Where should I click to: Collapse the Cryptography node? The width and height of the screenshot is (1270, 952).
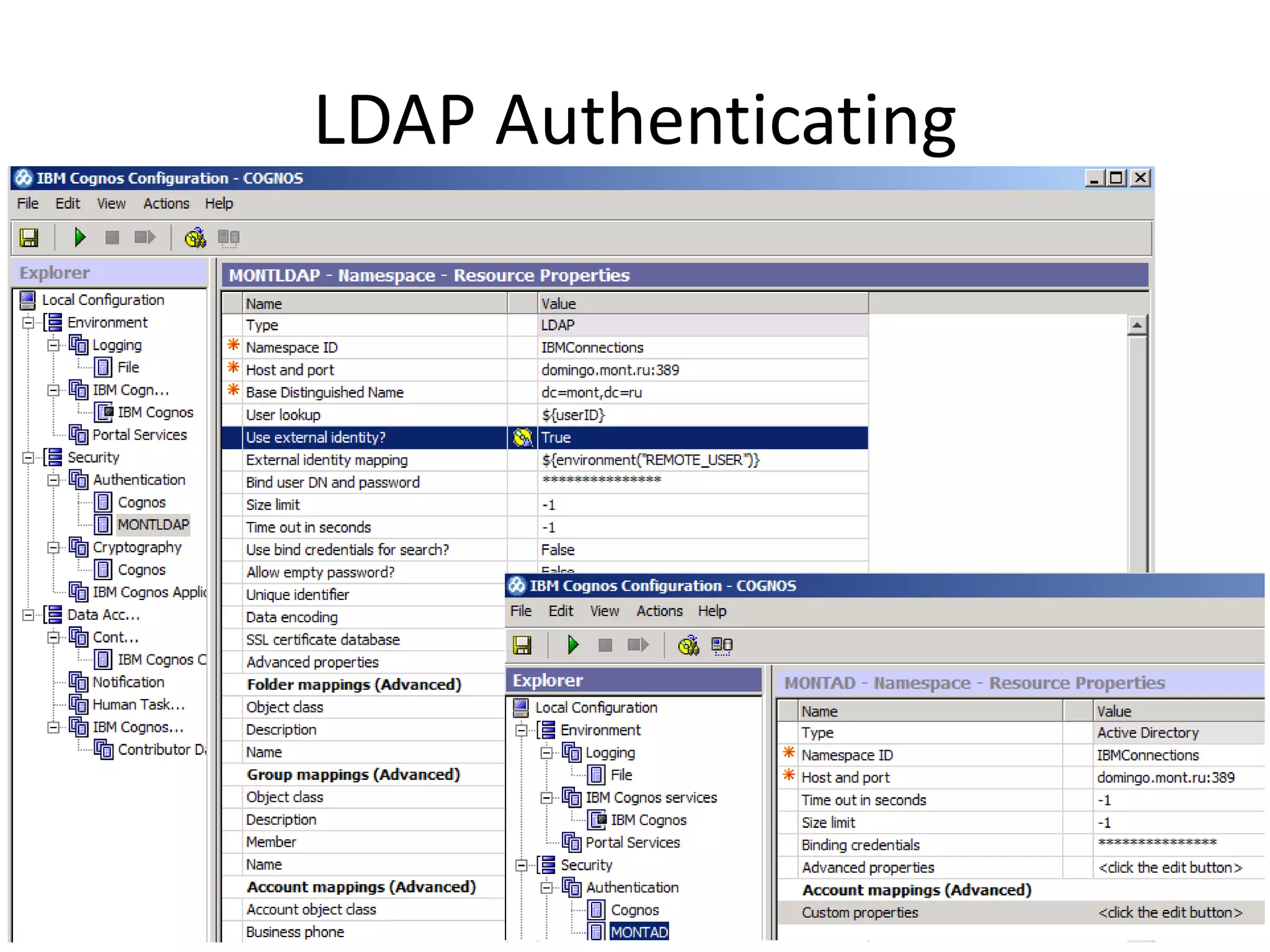pos(53,547)
